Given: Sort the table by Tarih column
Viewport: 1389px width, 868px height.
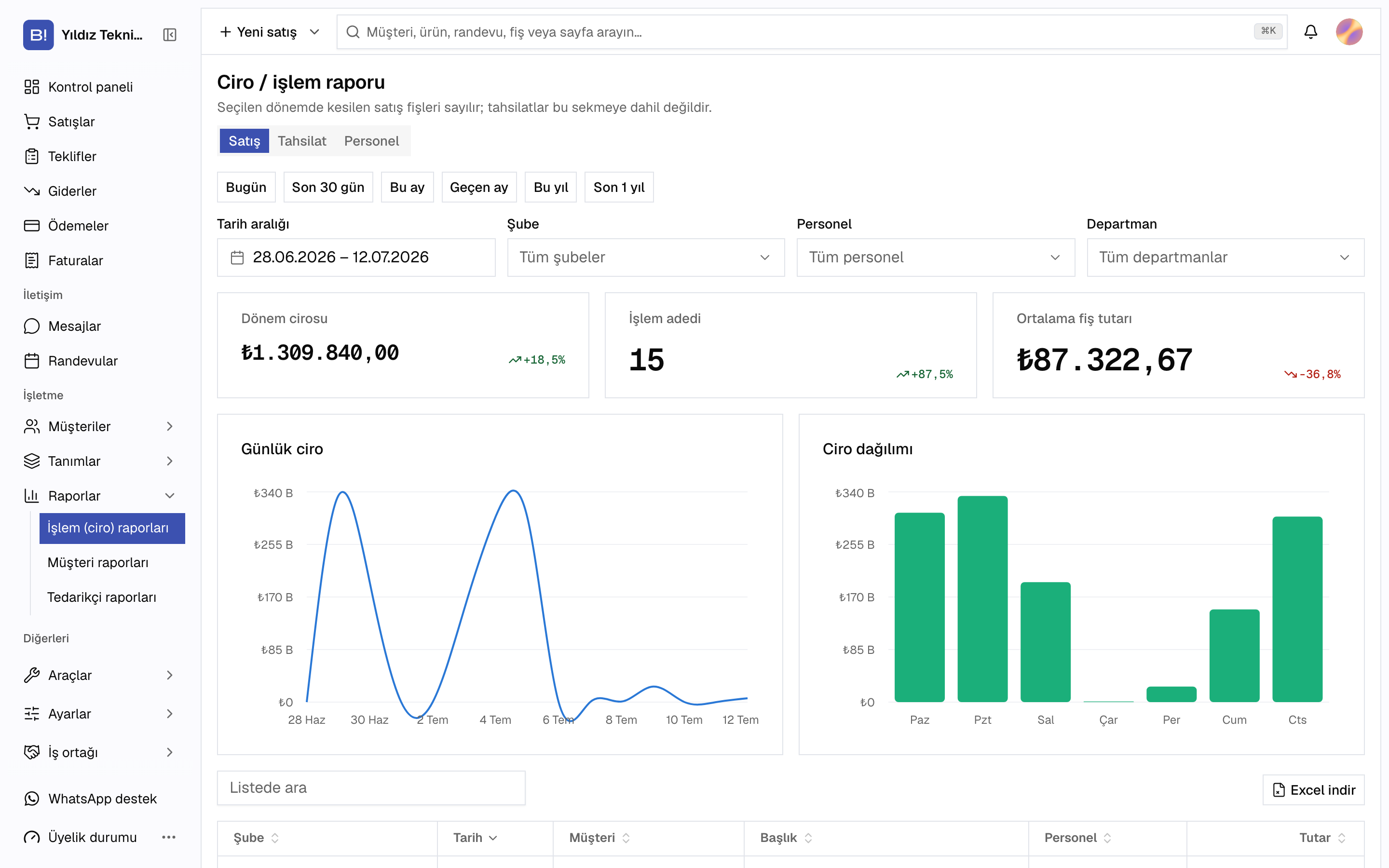Looking at the screenshot, I should click(475, 838).
